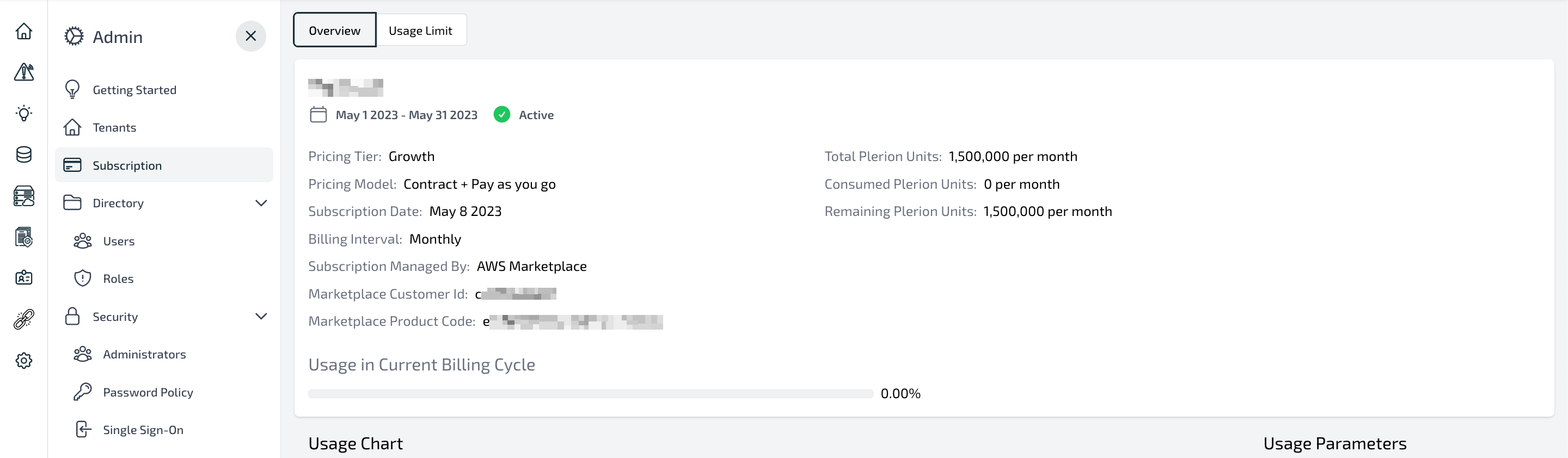Click the billing cycle usage progress bar
Screen dimensions: 1568x458
[590, 393]
